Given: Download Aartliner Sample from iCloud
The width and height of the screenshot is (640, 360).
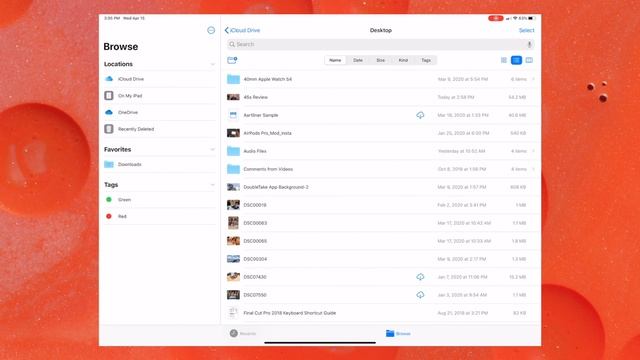Looking at the screenshot, I should [420, 115].
